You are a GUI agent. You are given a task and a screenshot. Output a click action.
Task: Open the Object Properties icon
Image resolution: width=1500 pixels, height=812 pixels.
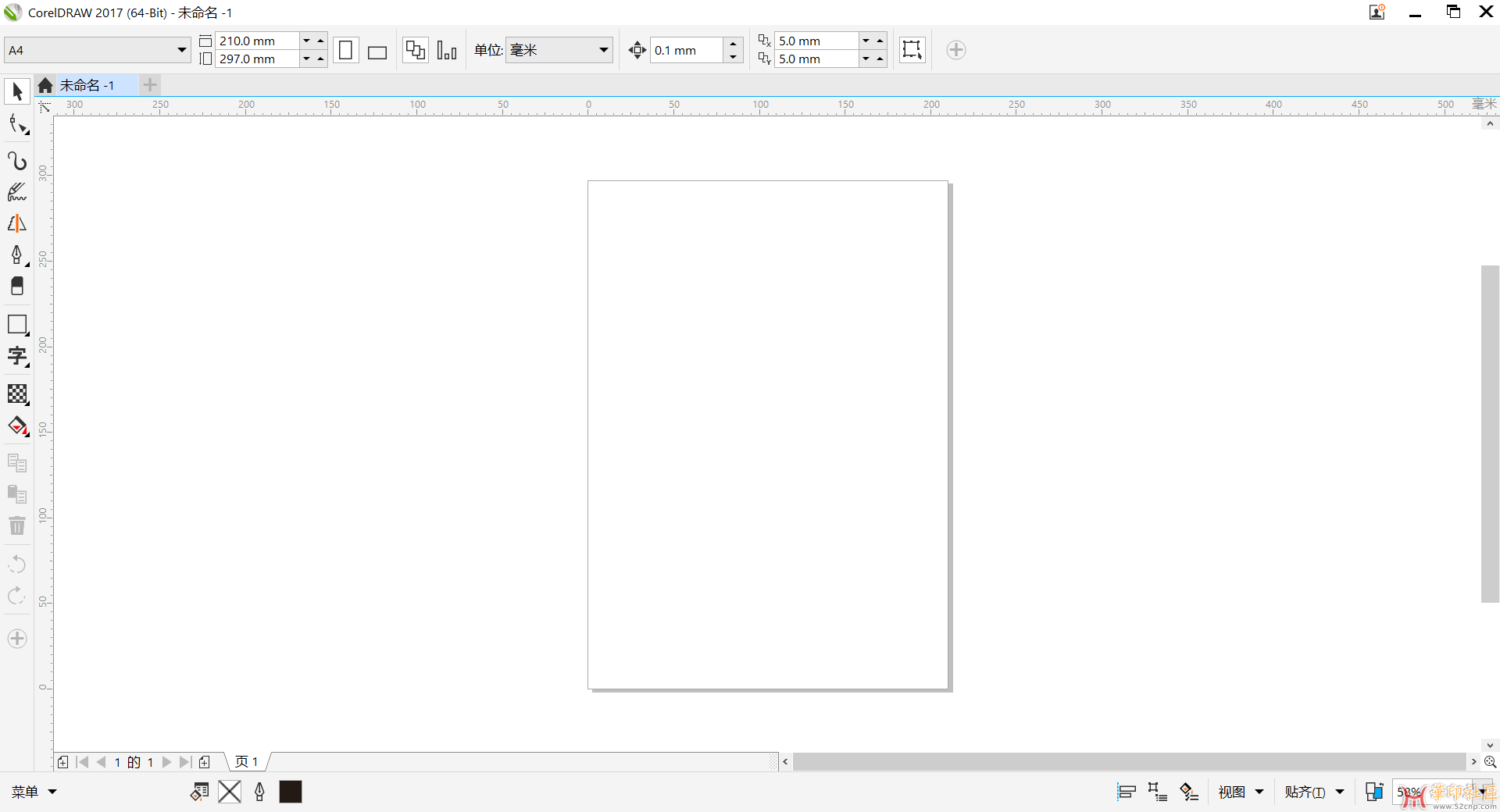[x=1188, y=792]
